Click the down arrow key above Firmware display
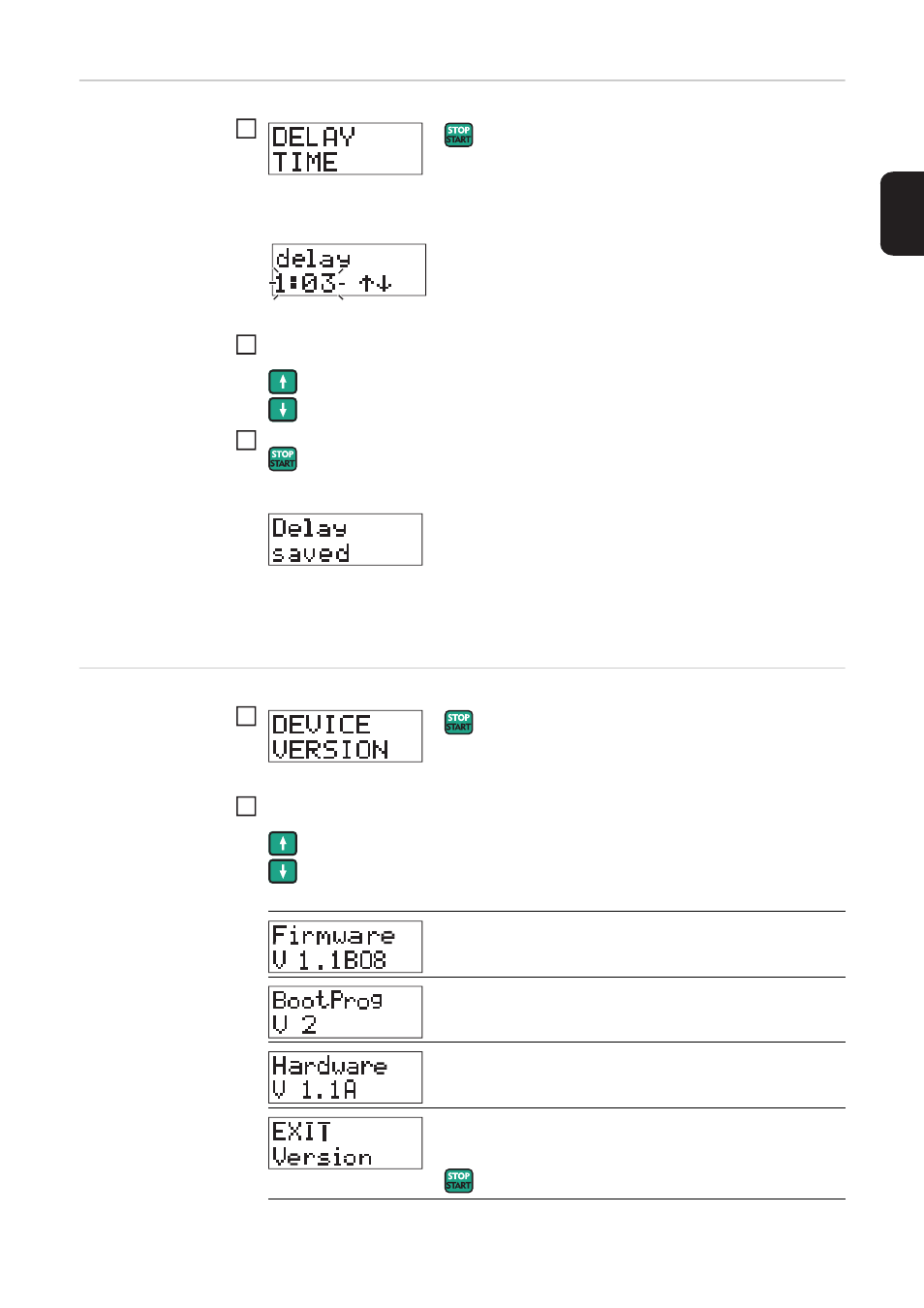The width and height of the screenshot is (924, 1308). coord(282,871)
